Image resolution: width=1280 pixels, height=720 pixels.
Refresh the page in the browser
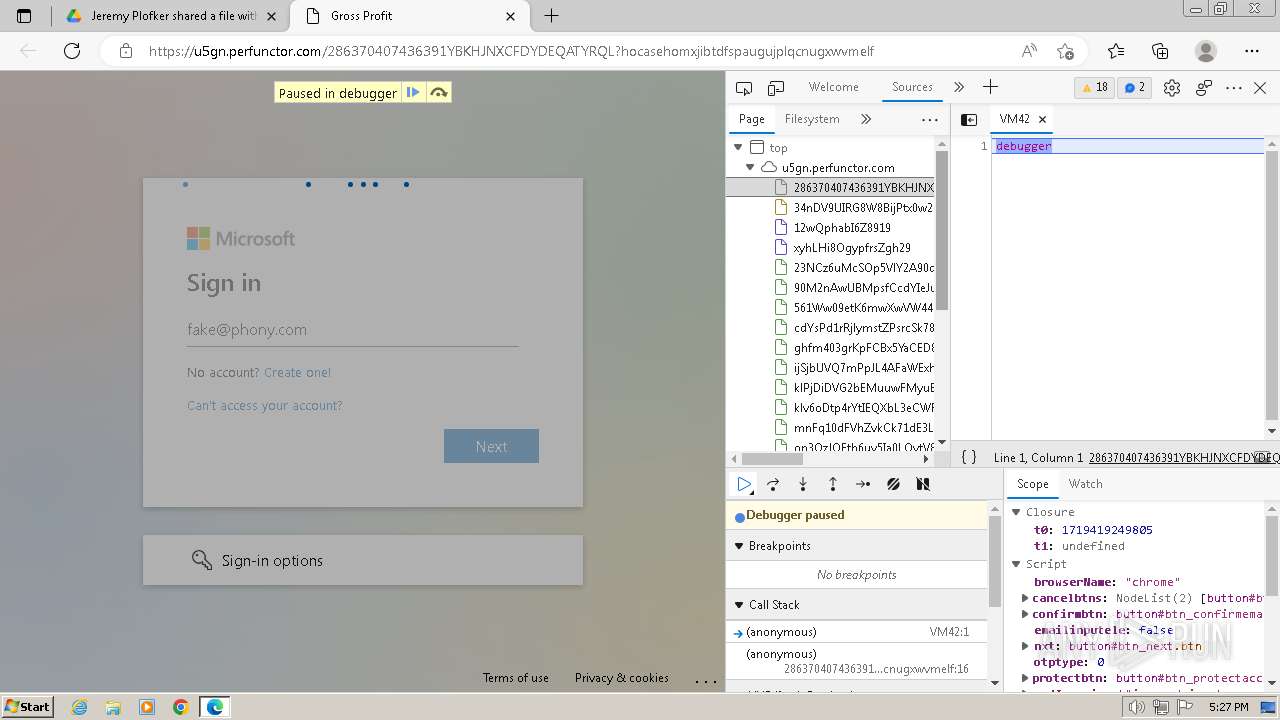tap(72, 51)
